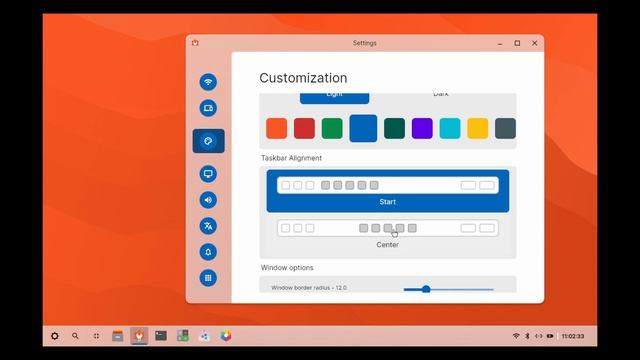Image resolution: width=640 pixels, height=360 pixels.
Task: Pick the selected blue accent color
Action: coord(363,129)
